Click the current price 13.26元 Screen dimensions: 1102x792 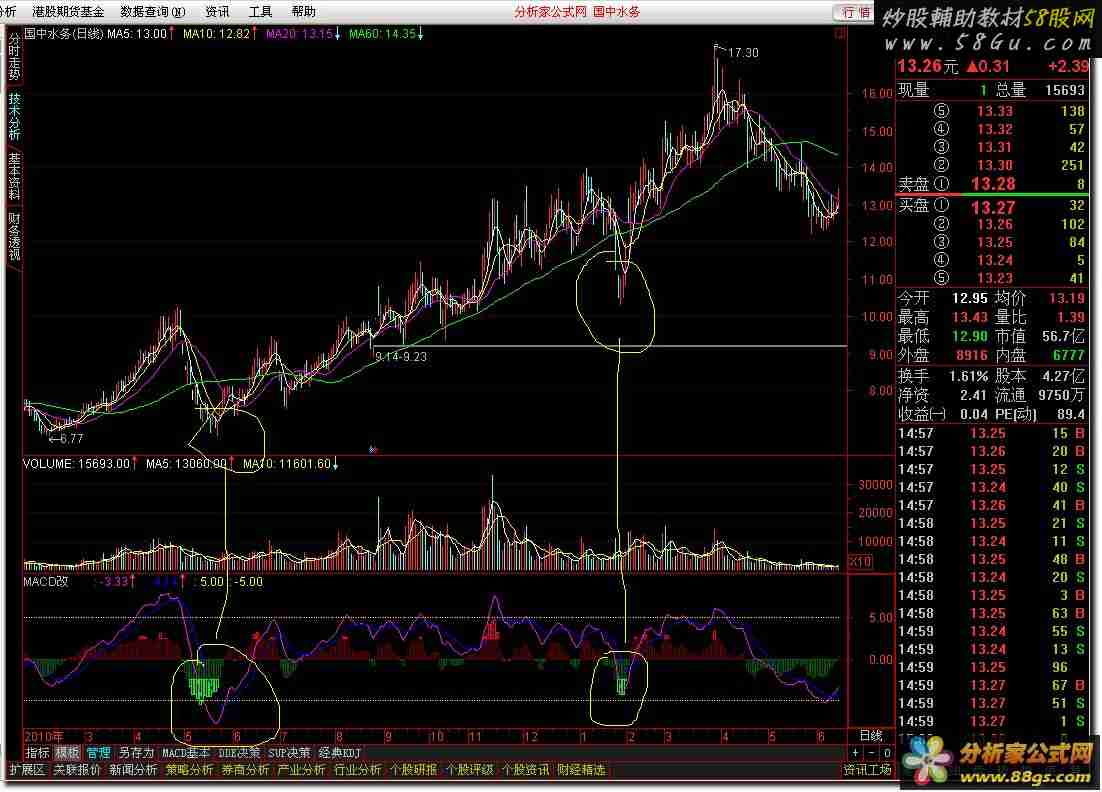928,66
